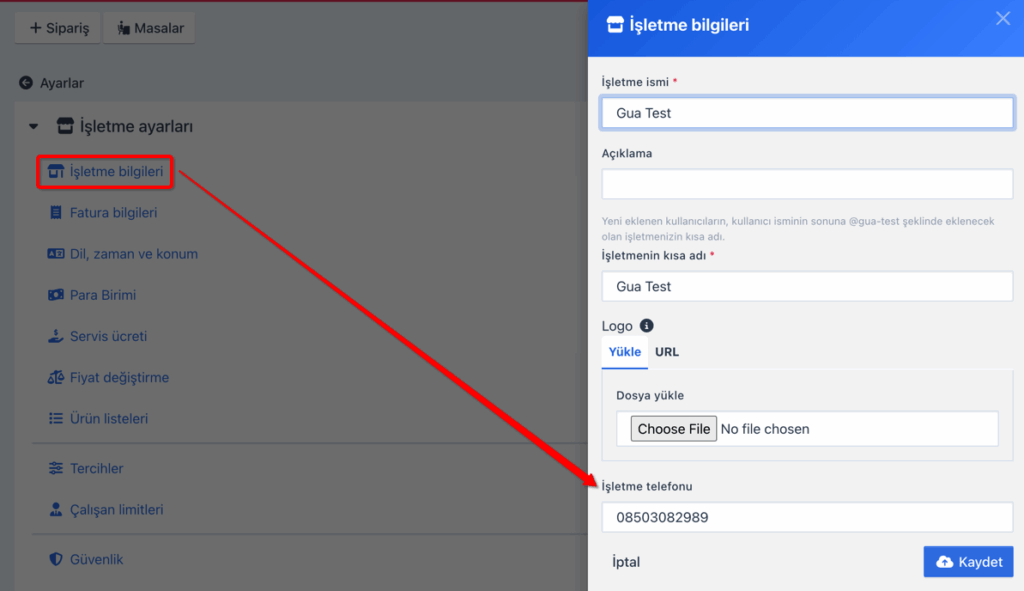This screenshot has height=591, width=1024.
Task: Click the Güvenlik shield icon
Action: tap(56, 560)
